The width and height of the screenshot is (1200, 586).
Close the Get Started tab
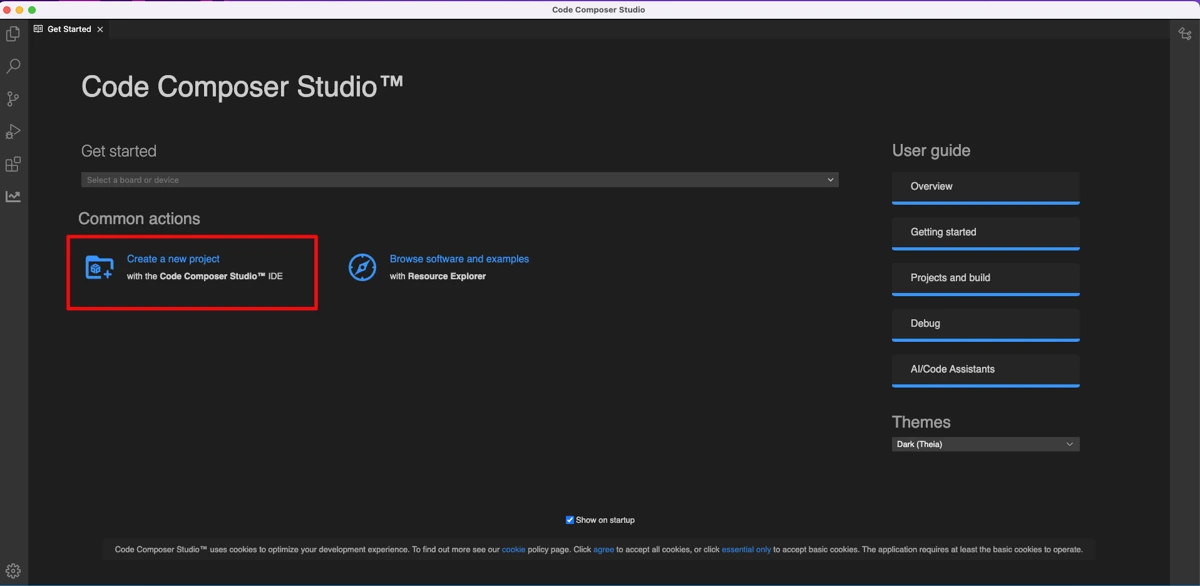tap(100, 30)
